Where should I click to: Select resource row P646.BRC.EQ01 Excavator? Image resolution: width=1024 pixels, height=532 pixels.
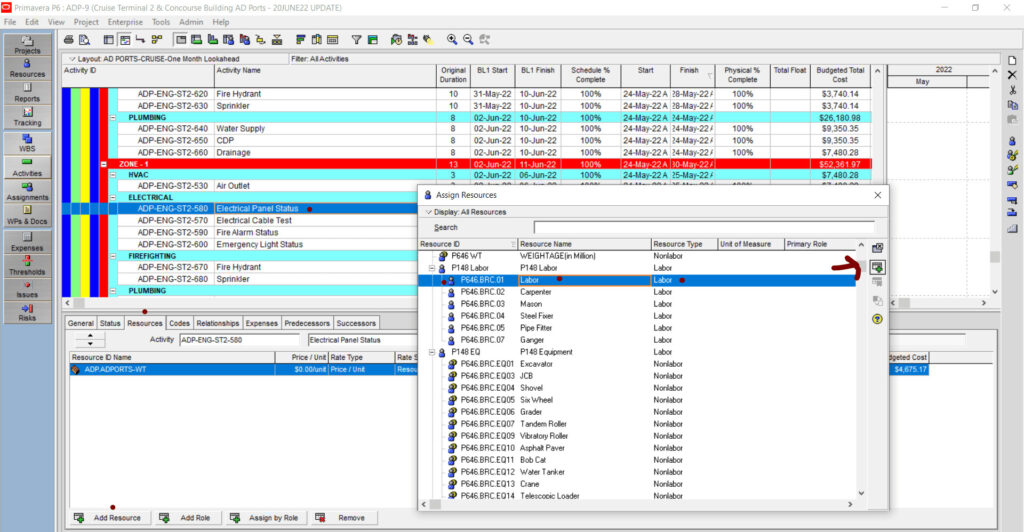click(637, 364)
